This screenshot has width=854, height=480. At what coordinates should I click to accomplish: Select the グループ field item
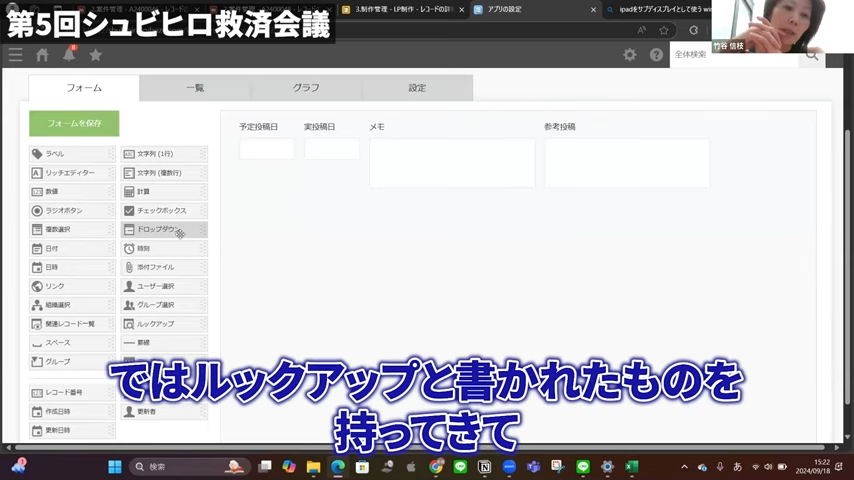pyautogui.click(x=72, y=361)
